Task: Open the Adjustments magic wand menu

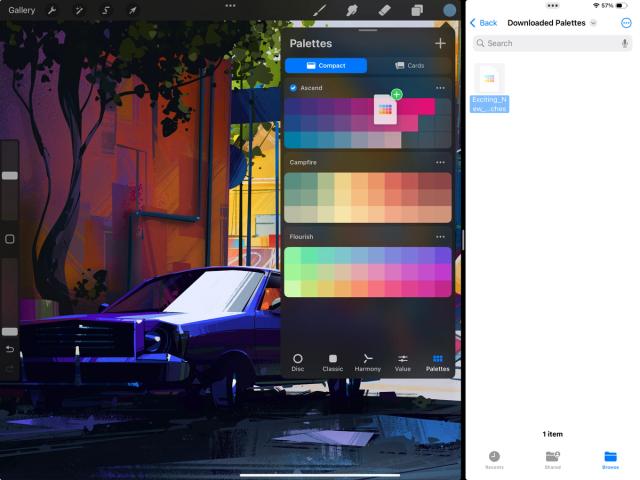Action: 79,10
